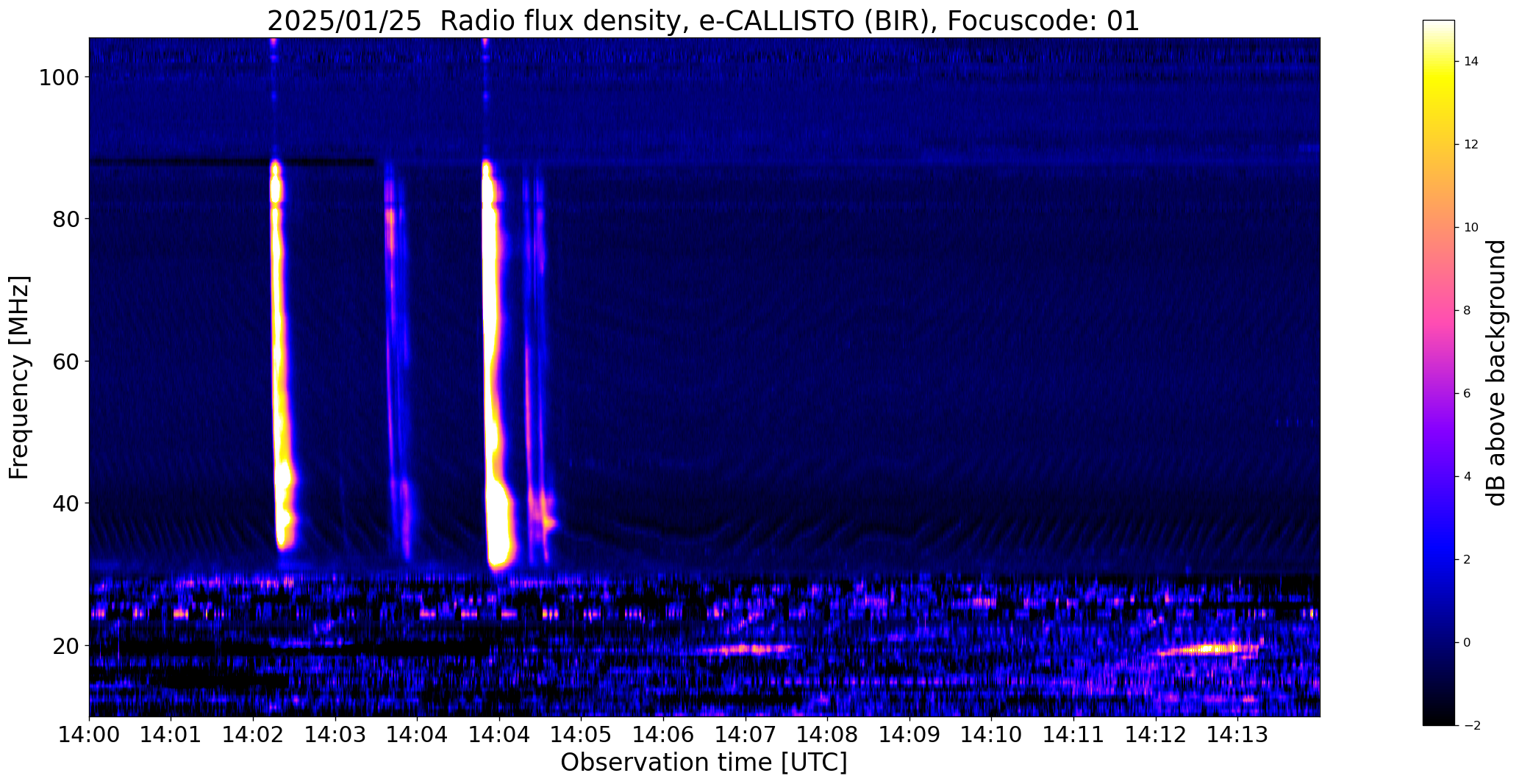Click the x-axis tick label 14:13
1519x784 pixels.
point(1237,735)
